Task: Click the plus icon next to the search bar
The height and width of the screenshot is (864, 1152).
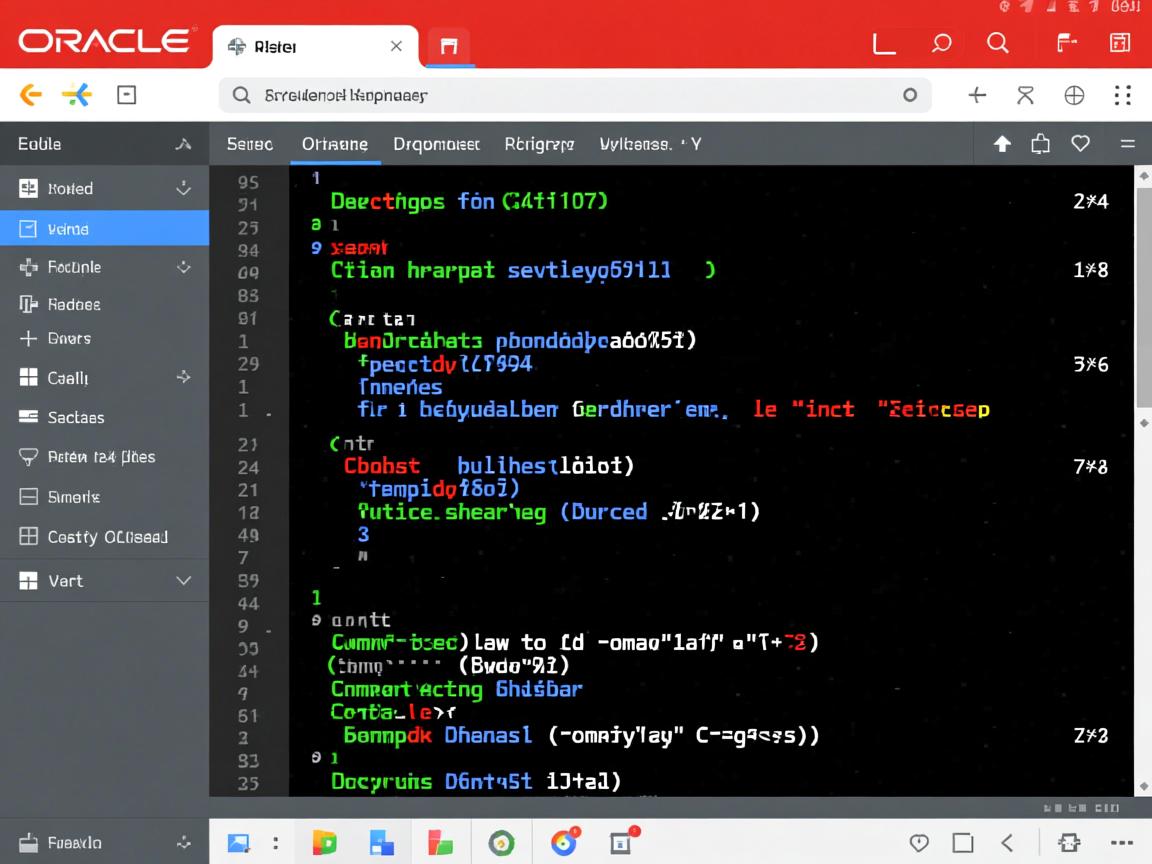Action: pos(977,95)
